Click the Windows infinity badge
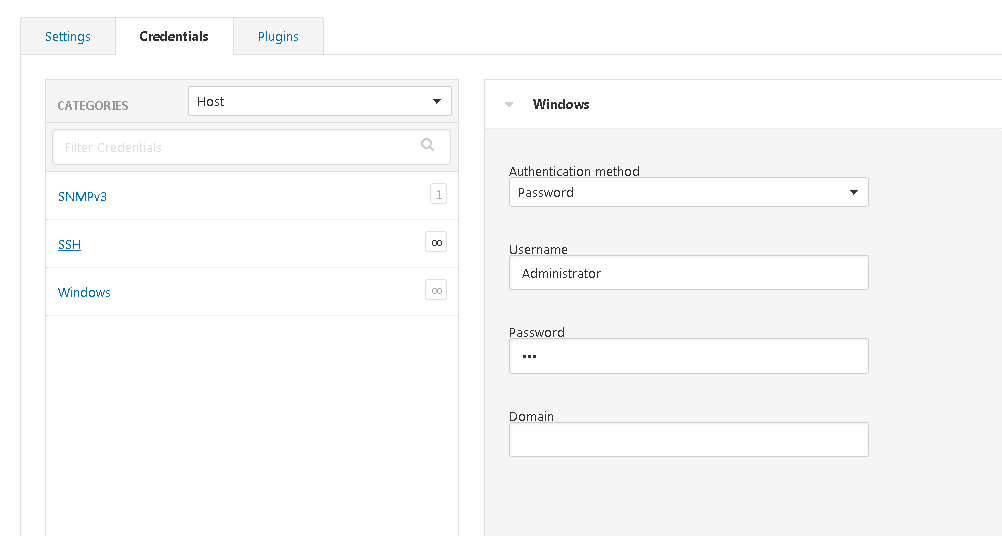The height and width of the screenshot is (536, 1002). pyautogui.click(x=436, y=290)
